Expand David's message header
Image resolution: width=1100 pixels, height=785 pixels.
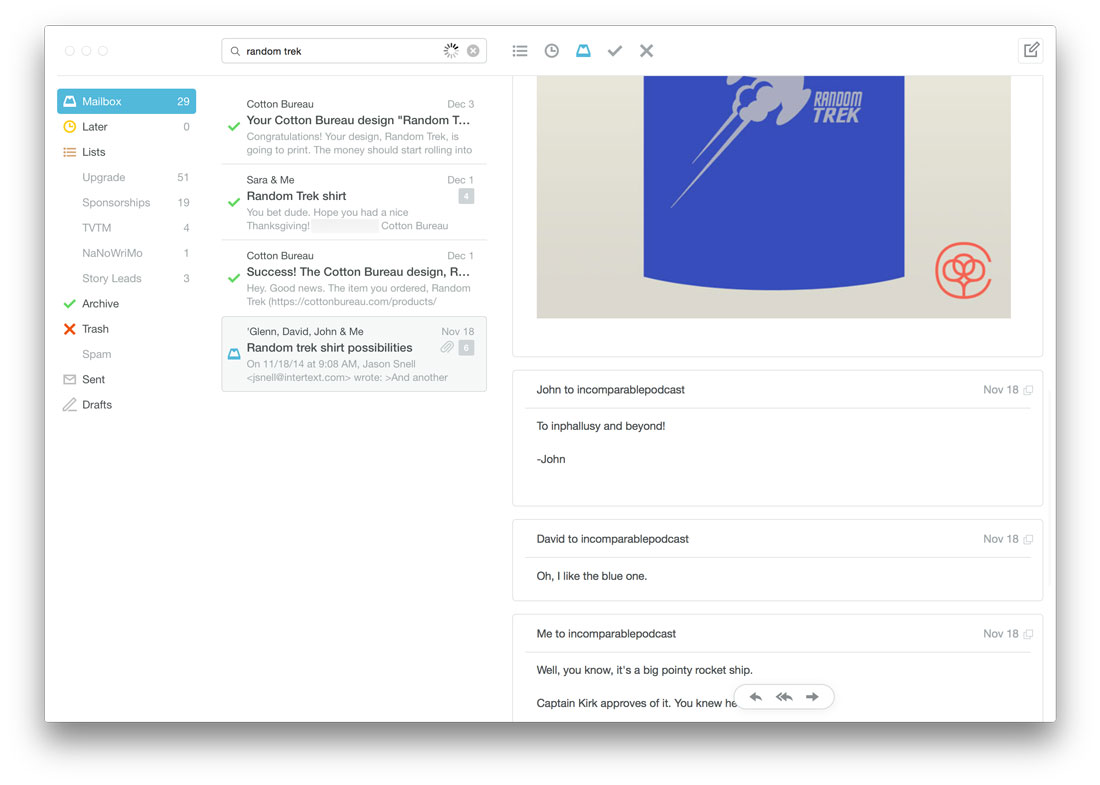tap(777, 539)
